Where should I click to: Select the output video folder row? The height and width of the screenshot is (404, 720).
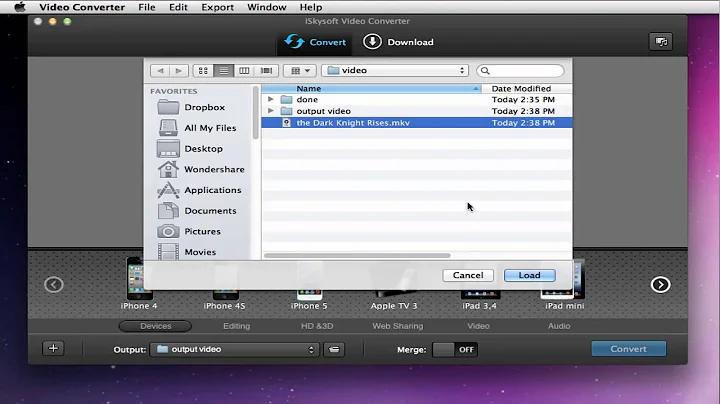click(417, 111)
